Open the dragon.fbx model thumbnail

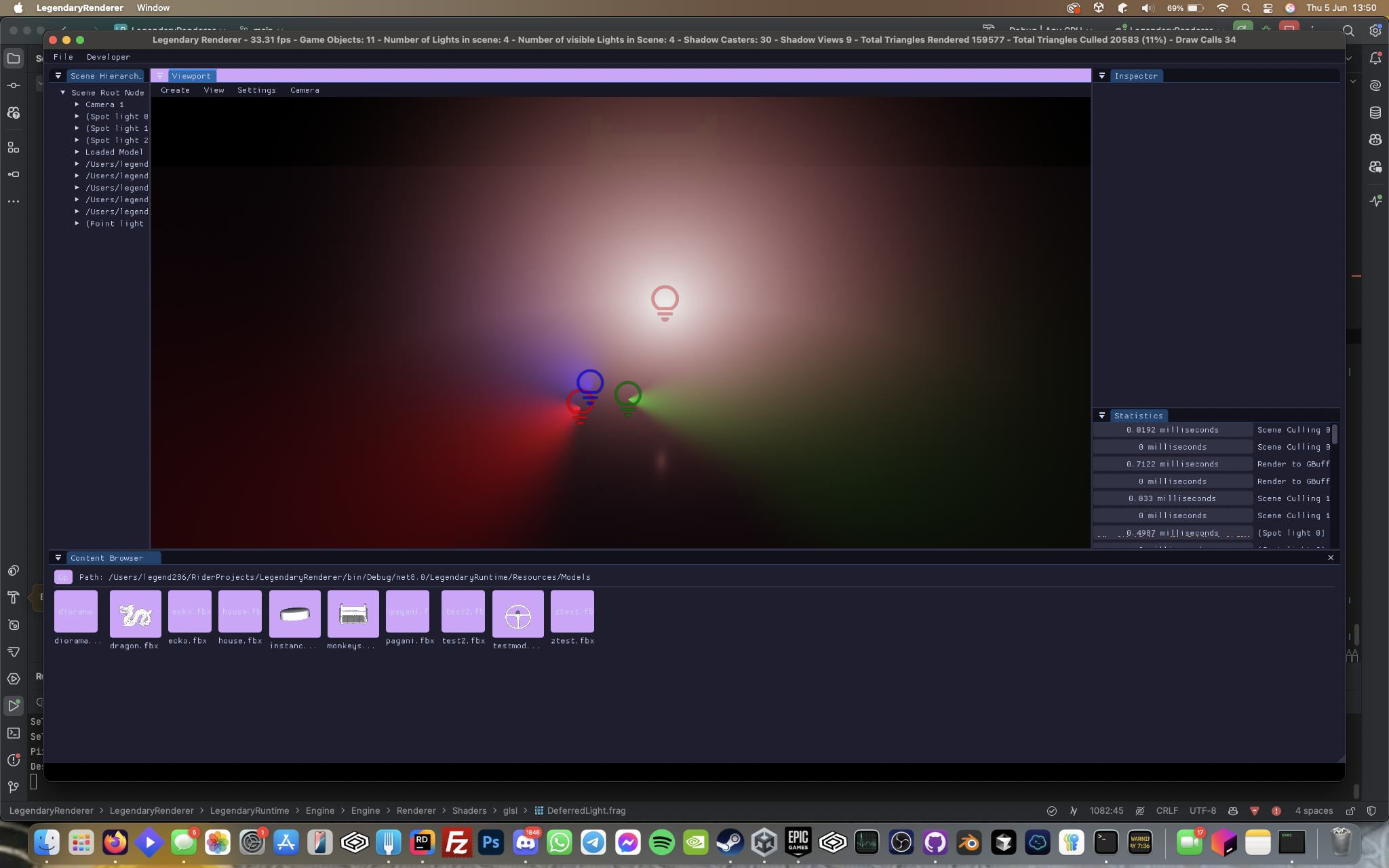point(135,614)
